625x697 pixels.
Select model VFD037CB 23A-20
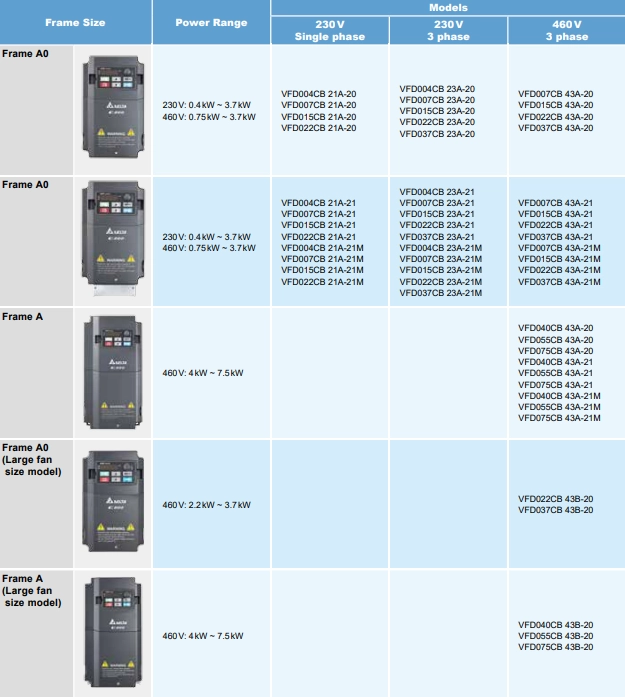click(x=437, y=134)
